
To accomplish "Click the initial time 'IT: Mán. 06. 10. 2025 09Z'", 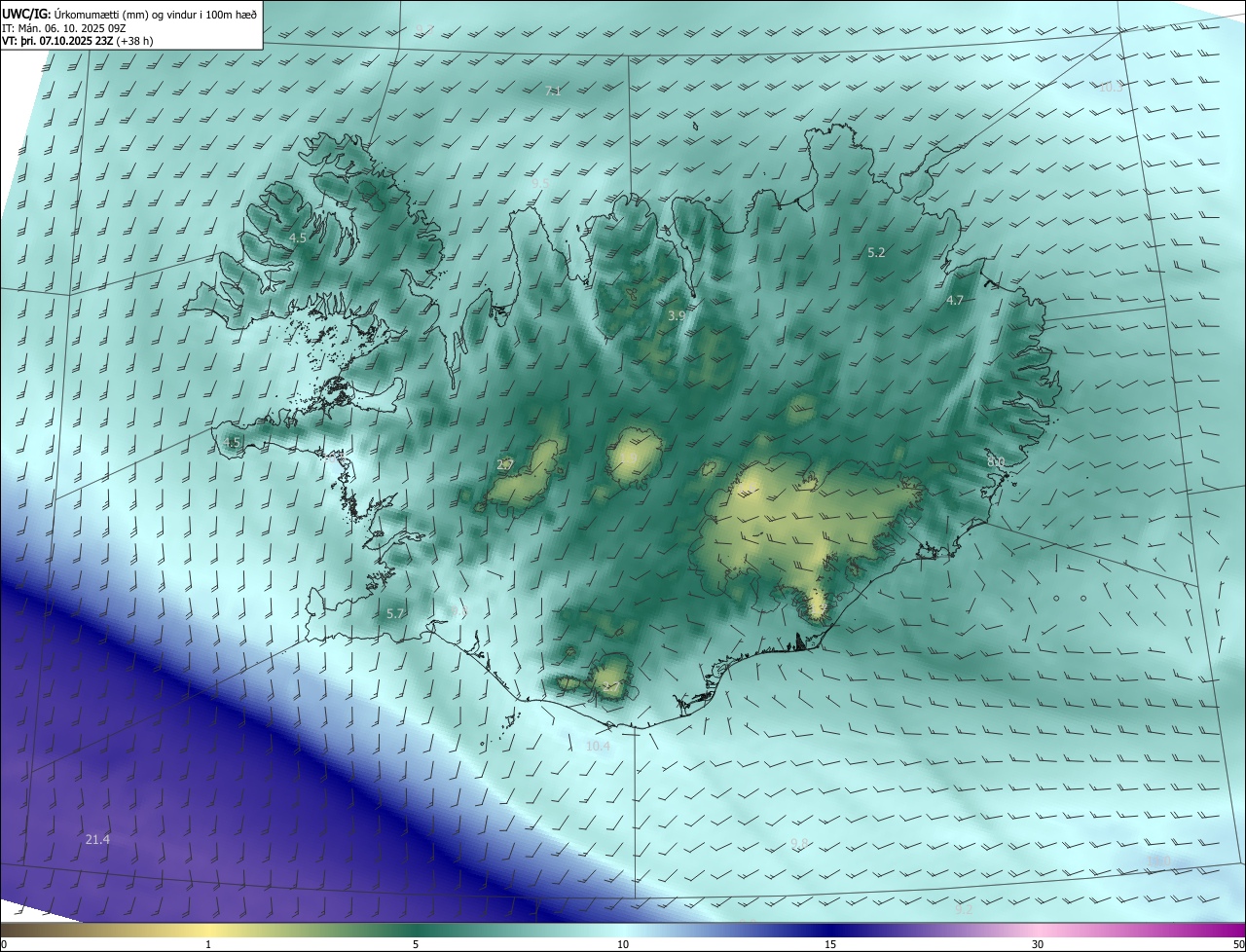I will click(x=64, y=27).
